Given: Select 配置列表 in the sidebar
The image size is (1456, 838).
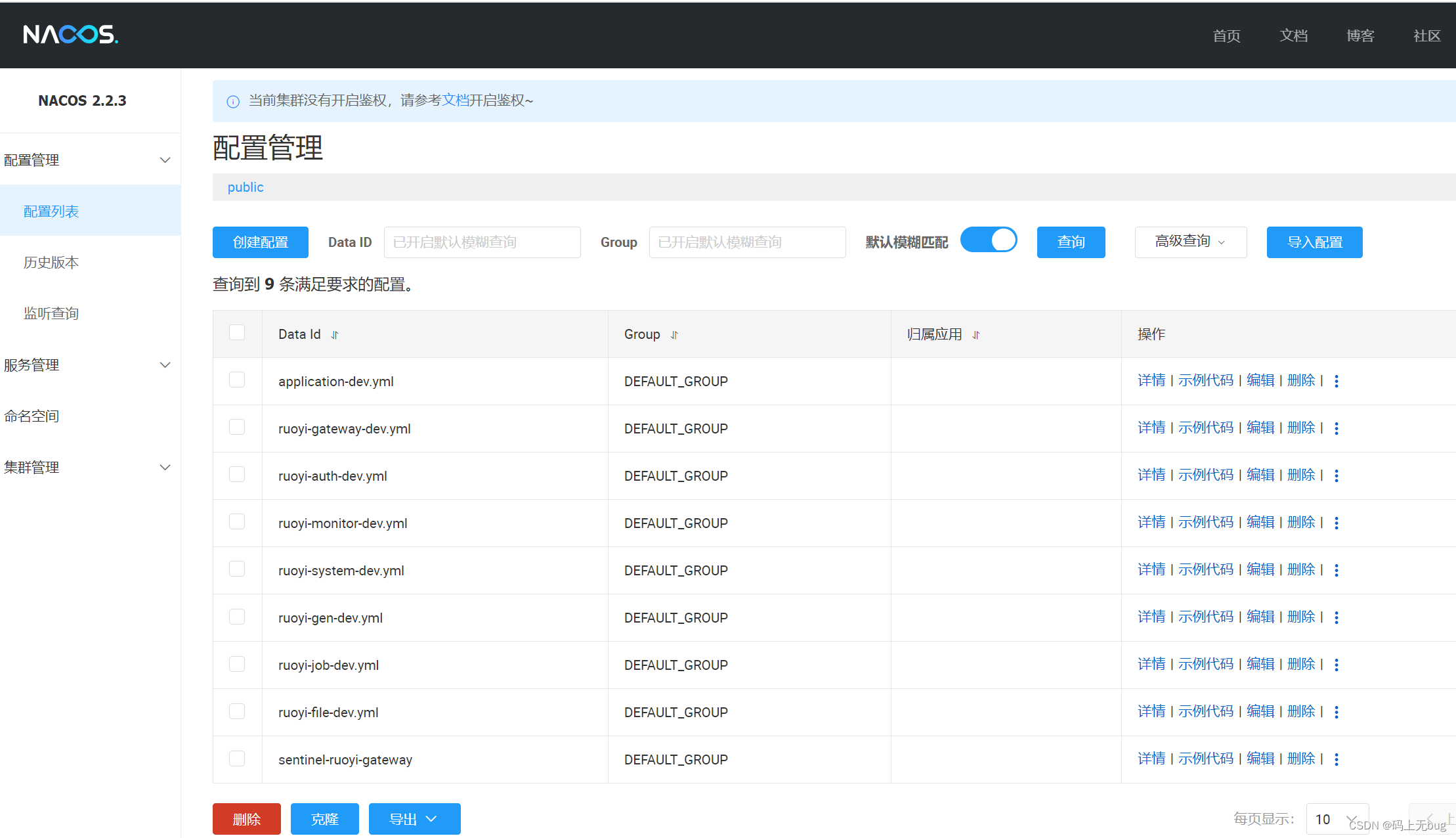Looking at the screenshot, I should click(x=90, y=211).
